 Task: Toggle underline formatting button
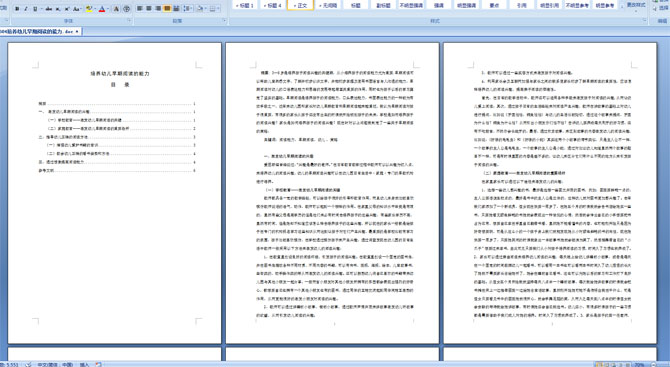(35, 9)
